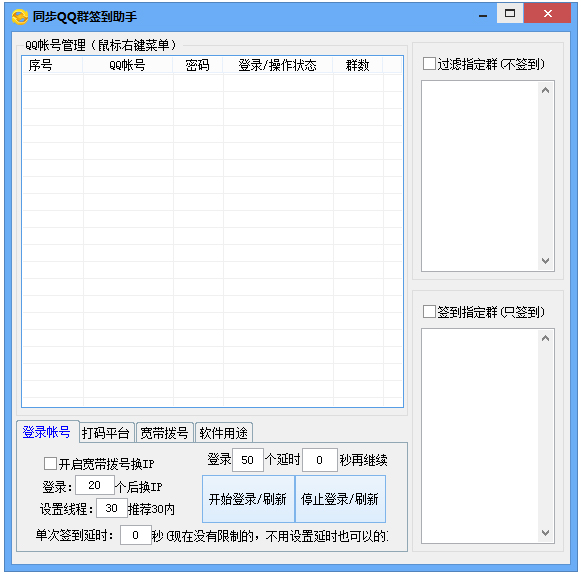Open the 宽带拨号 tab
The height and width of the screenshot is (574, 581).
(x=165, y=433)
